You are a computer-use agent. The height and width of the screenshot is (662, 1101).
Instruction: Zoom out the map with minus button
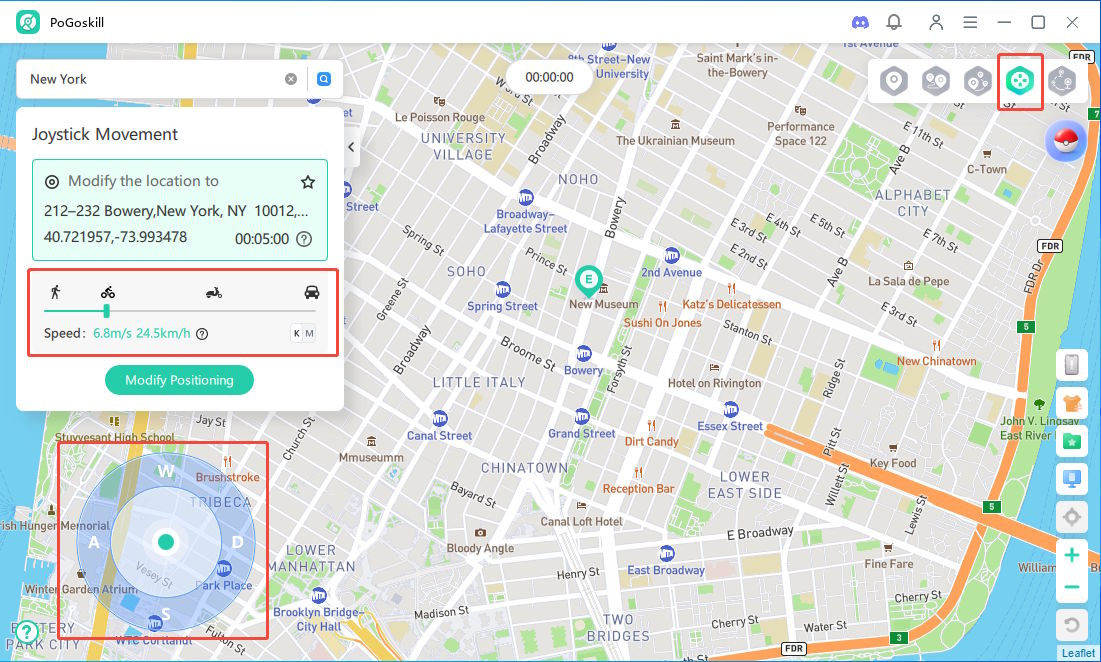click(x=1072, y=587)
